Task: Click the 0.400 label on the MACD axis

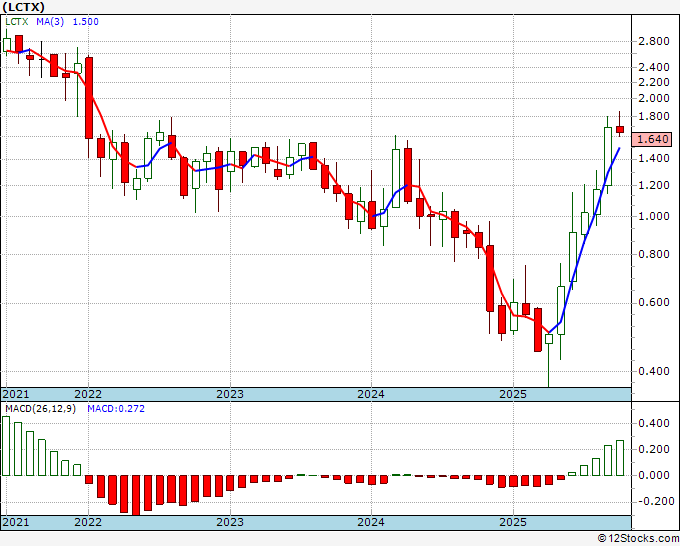Action: 654,423
